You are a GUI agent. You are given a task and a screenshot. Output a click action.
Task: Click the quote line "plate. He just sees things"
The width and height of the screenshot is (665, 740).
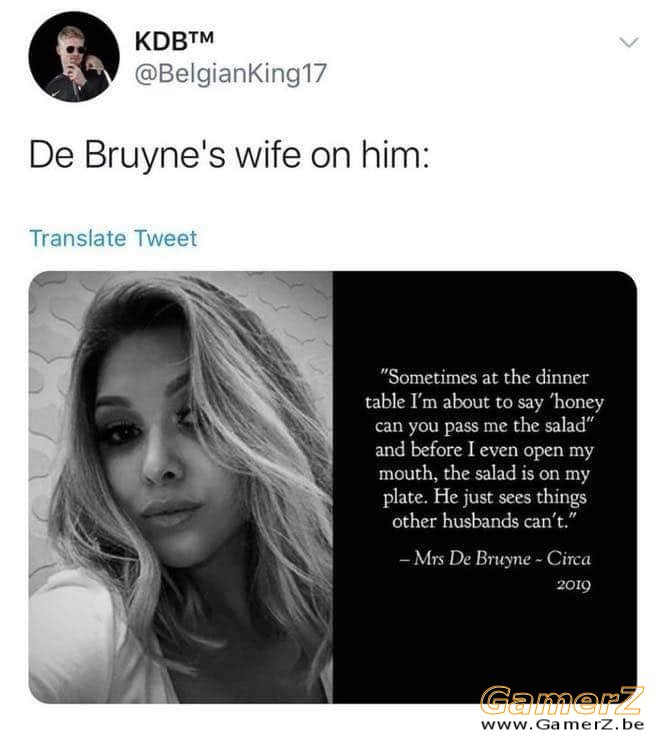(x=484, y=497)
